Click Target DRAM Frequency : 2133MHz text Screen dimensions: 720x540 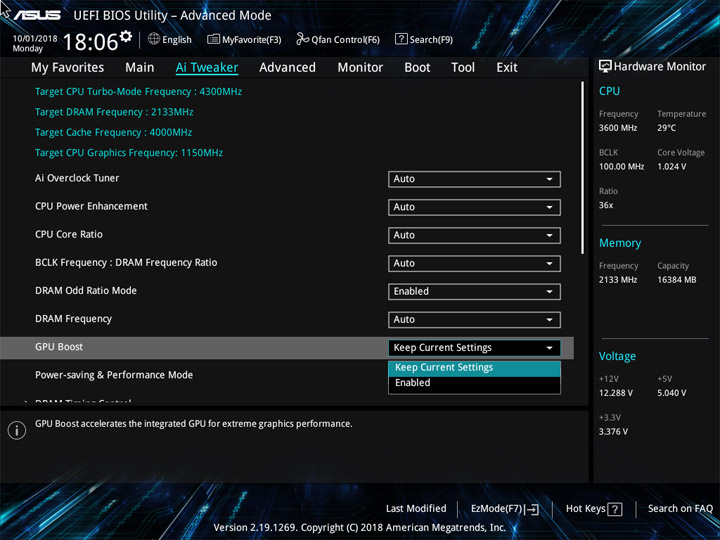pyautogui.click(x=114, y=112)
